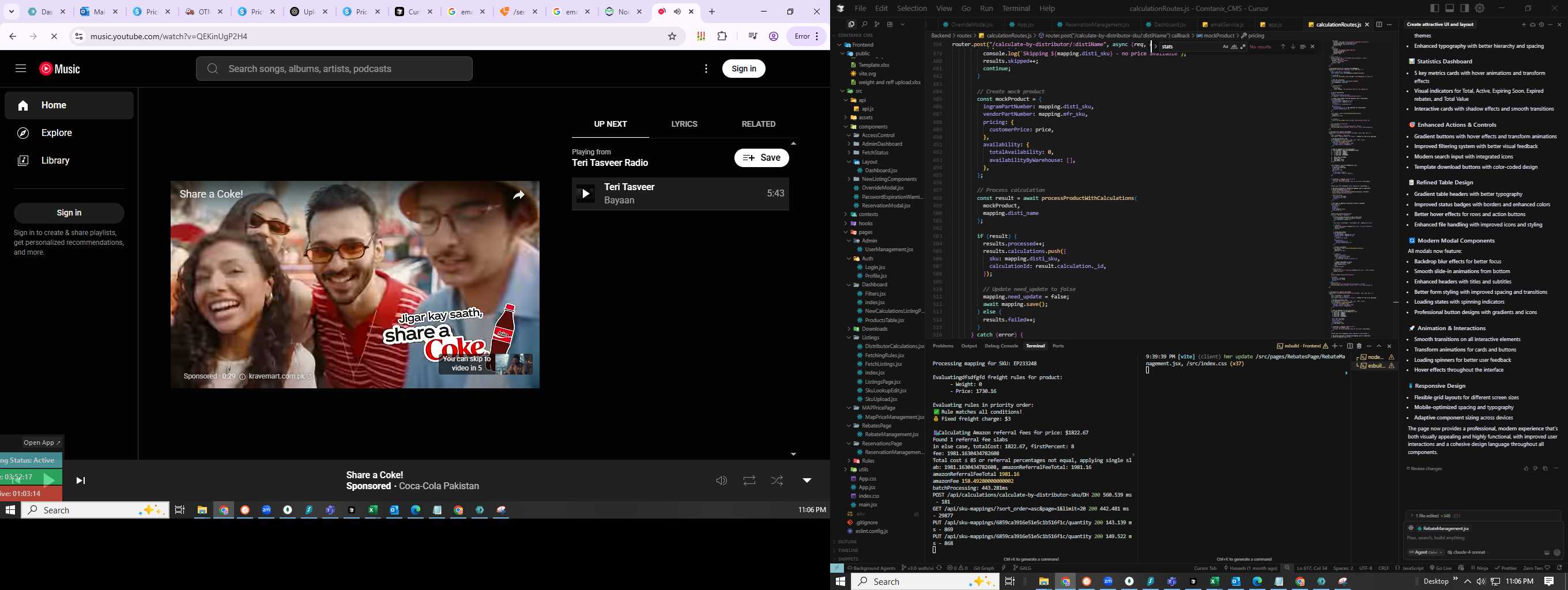Screen dimensions: 1568x590
Task: Split the editor right in Cursor
Action: coord(1379,24)
